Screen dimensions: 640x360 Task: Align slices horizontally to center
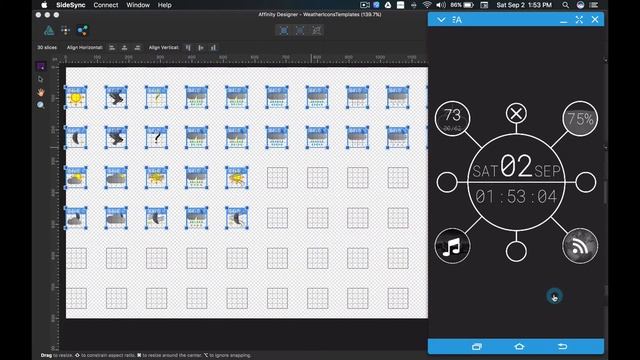point(124,48)
